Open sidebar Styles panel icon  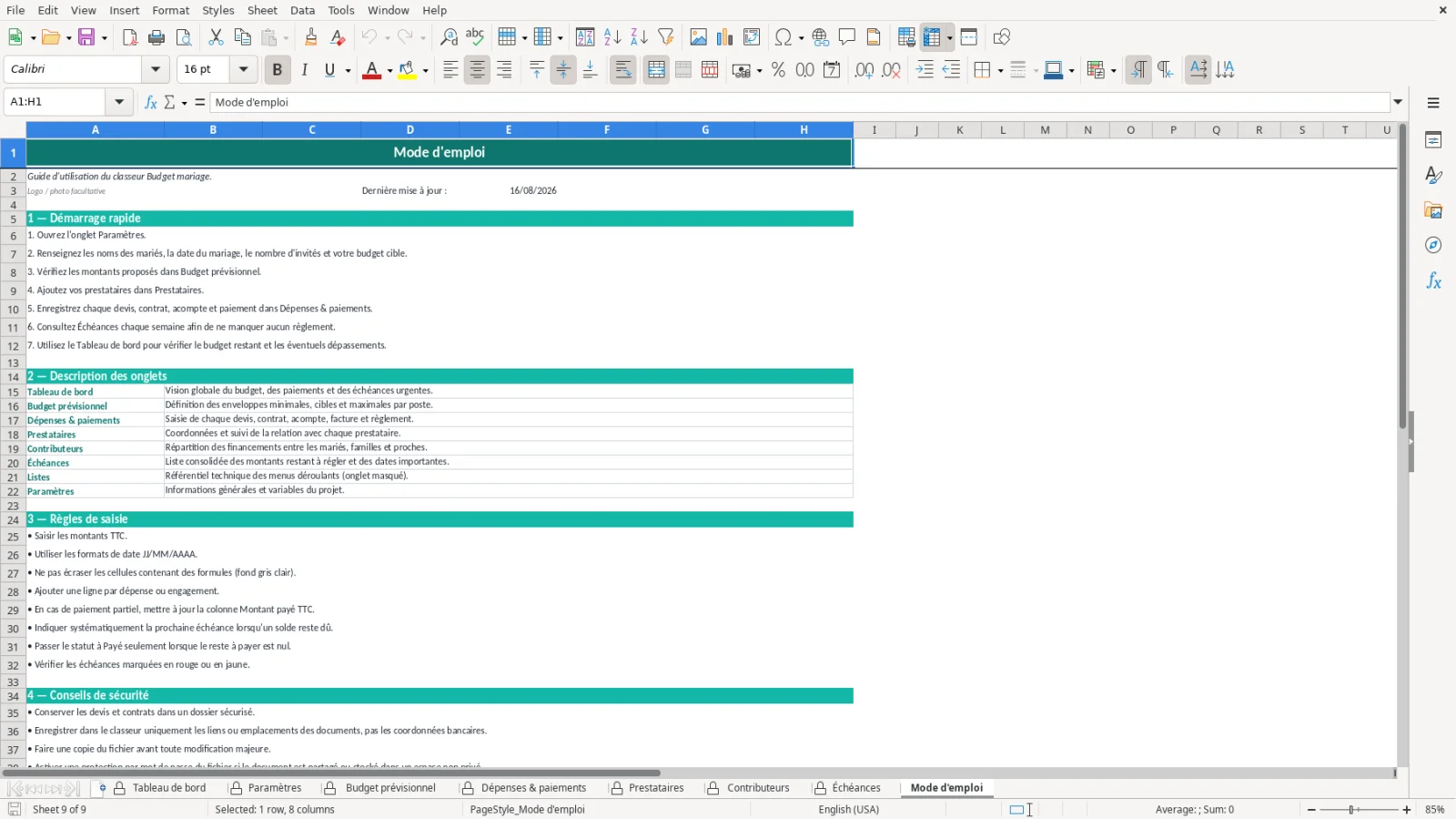point(1433,175)
